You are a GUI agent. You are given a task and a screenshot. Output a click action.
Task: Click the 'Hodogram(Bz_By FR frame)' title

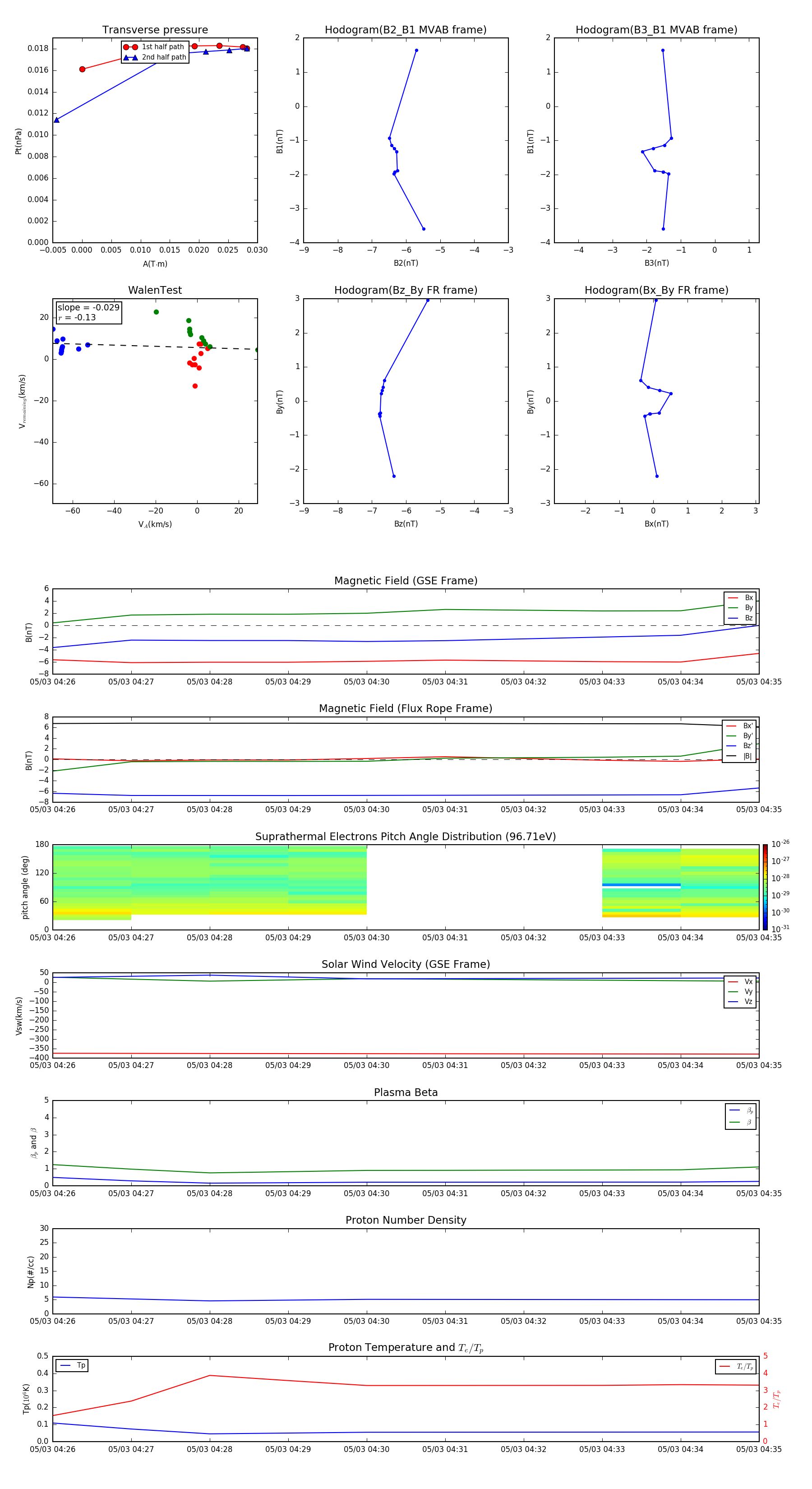point(406,290)
